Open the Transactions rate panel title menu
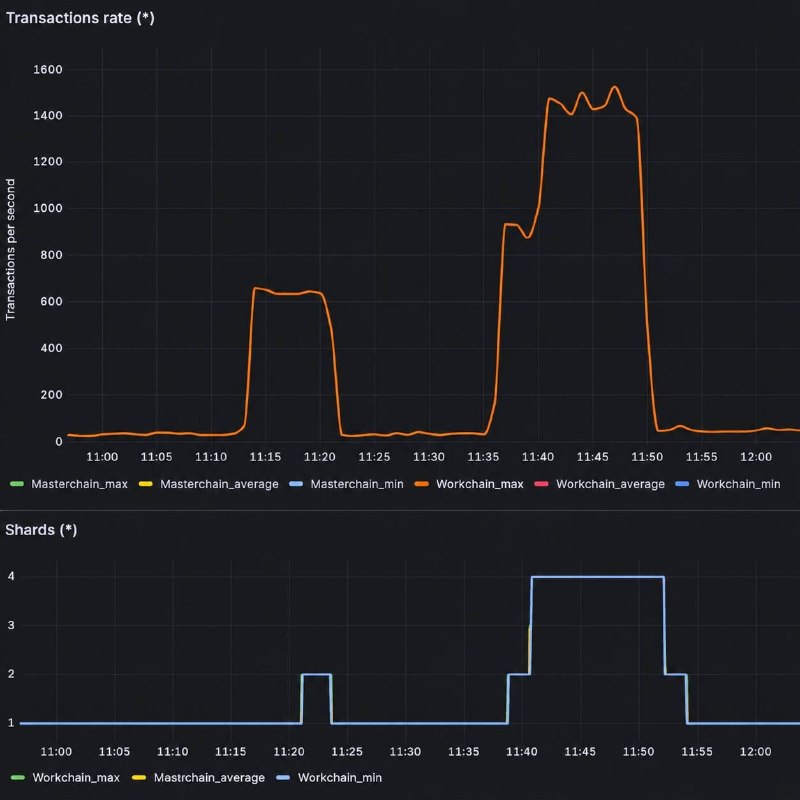This screenshot has width=800, height=800. [80, 18]
